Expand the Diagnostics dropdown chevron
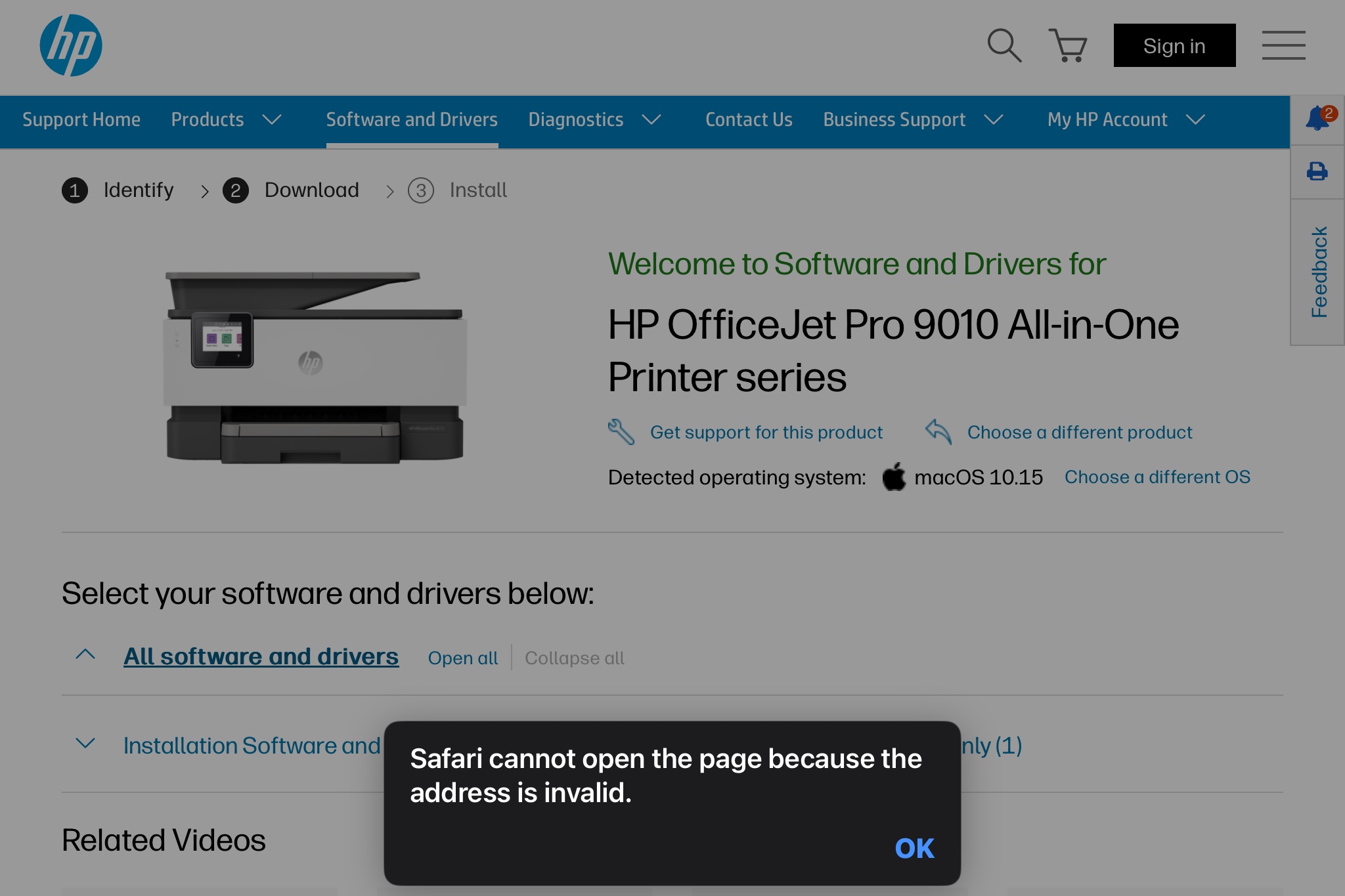This screenshot has height=896, width=1345. (x=651, y=119)
